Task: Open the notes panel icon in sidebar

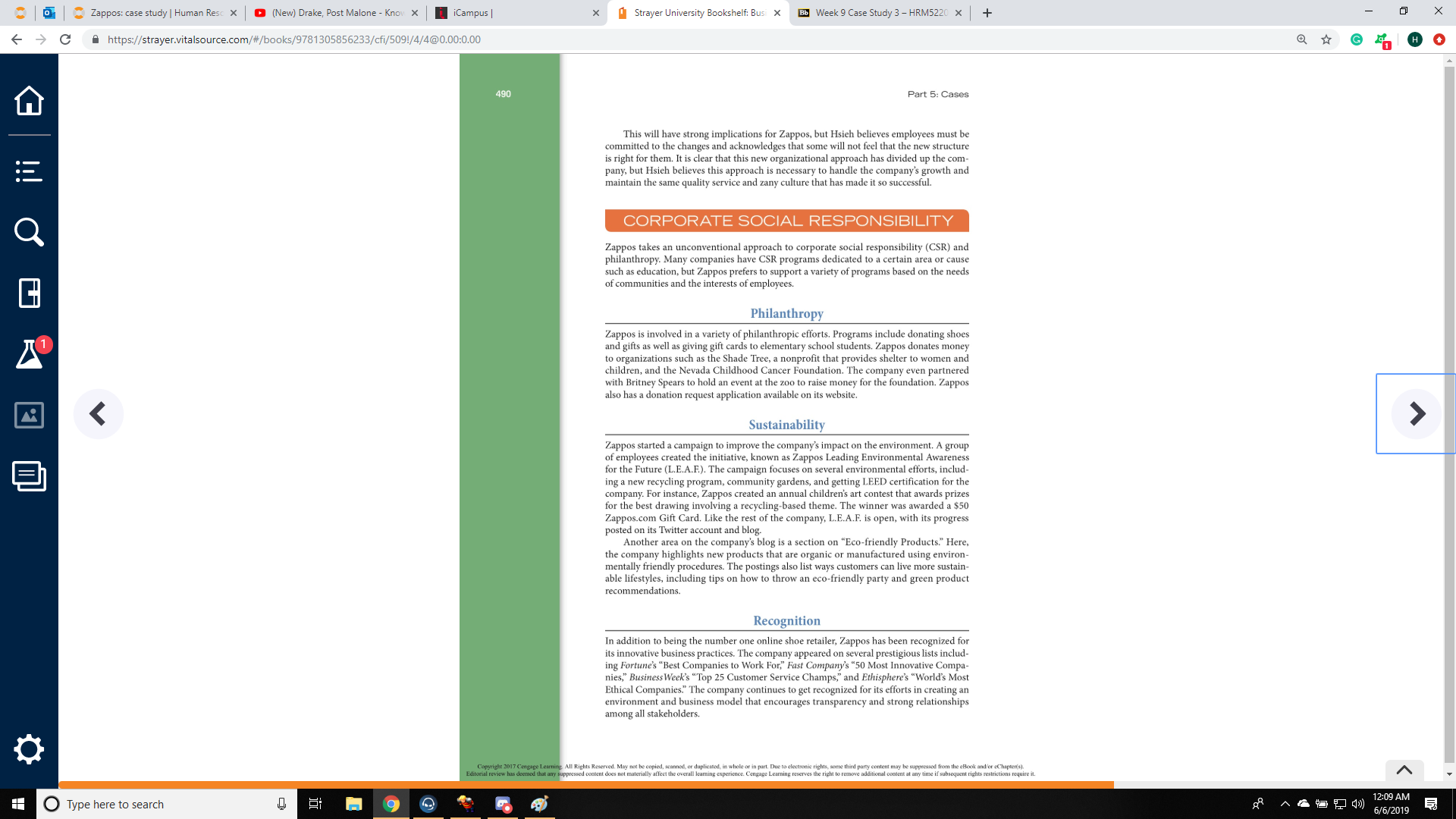Action: coord(29,476)
